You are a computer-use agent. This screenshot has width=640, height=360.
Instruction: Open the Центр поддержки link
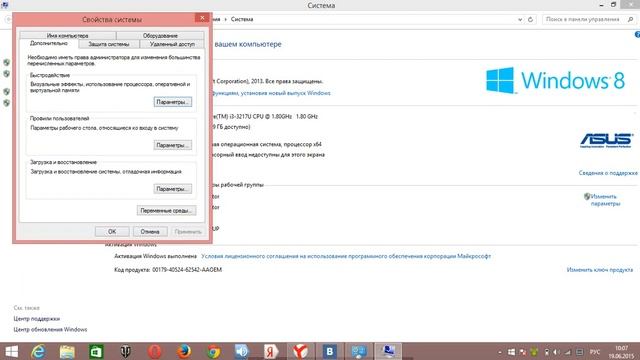click(x=37, y=319)
